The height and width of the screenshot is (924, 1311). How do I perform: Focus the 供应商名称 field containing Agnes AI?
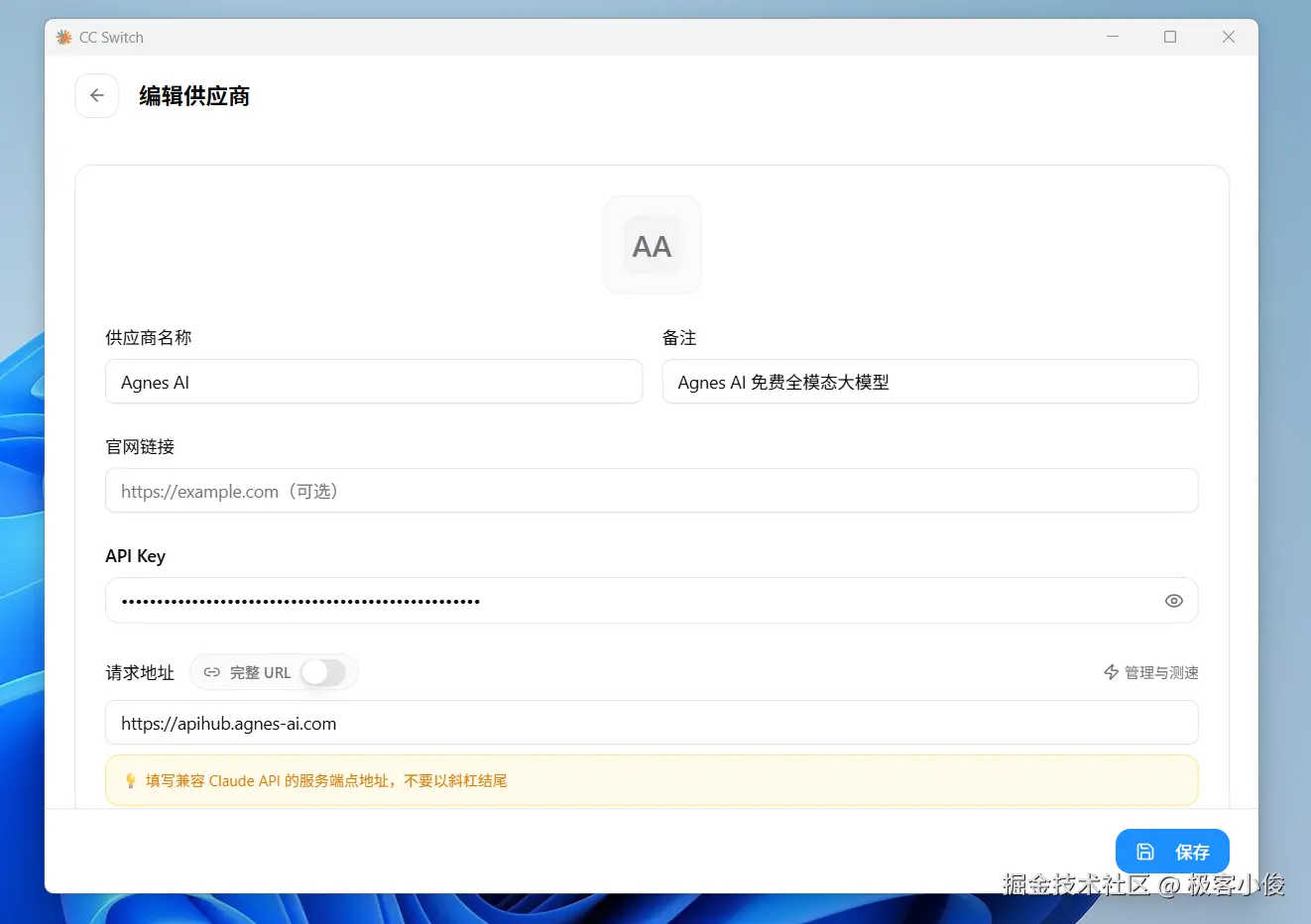coord(374,382)
